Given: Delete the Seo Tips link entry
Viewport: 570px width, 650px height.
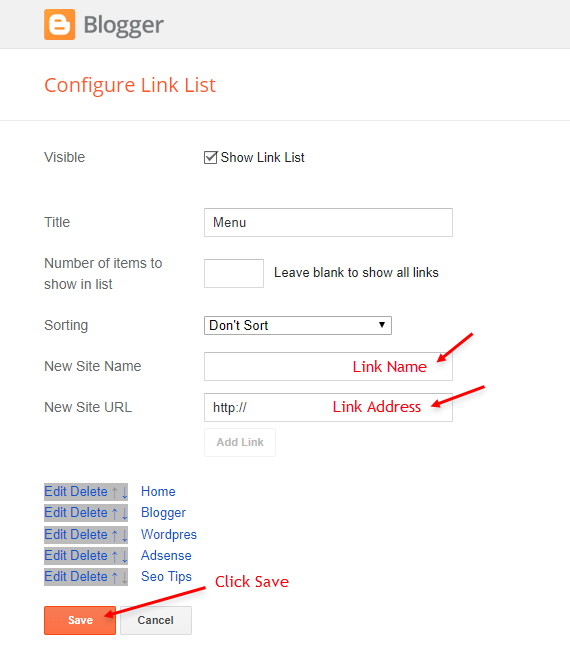Looking at the screenshot, I should tap(89, 577).
